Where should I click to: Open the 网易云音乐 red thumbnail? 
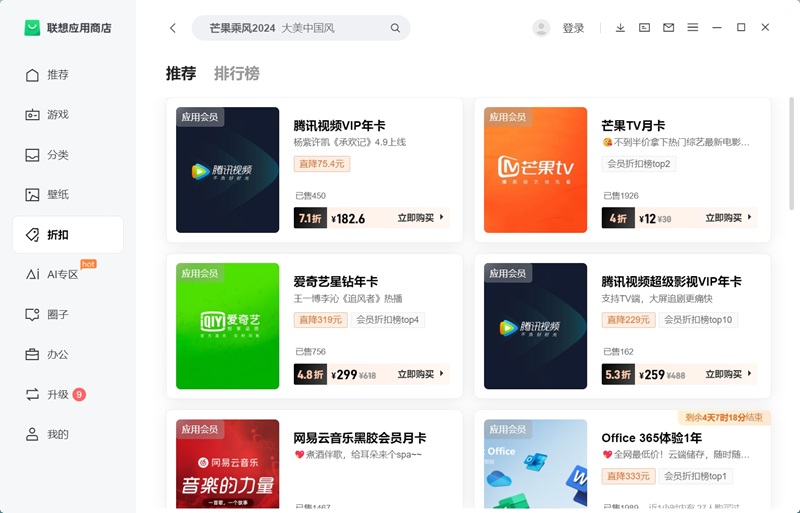tap(228, 463)
